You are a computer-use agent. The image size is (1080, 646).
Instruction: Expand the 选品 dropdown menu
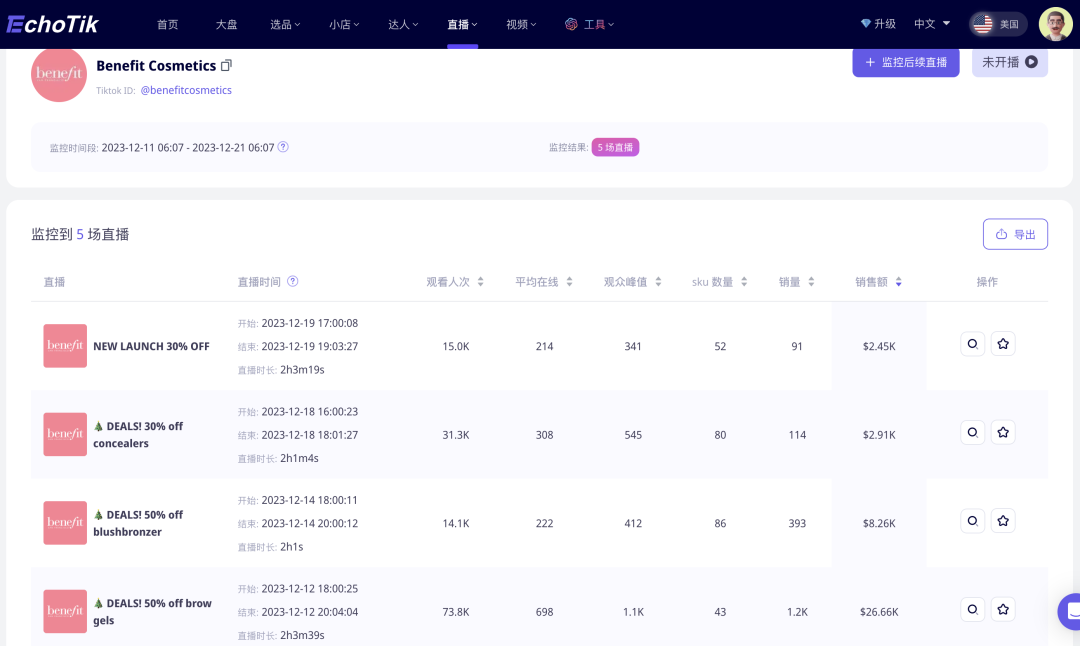285,24
